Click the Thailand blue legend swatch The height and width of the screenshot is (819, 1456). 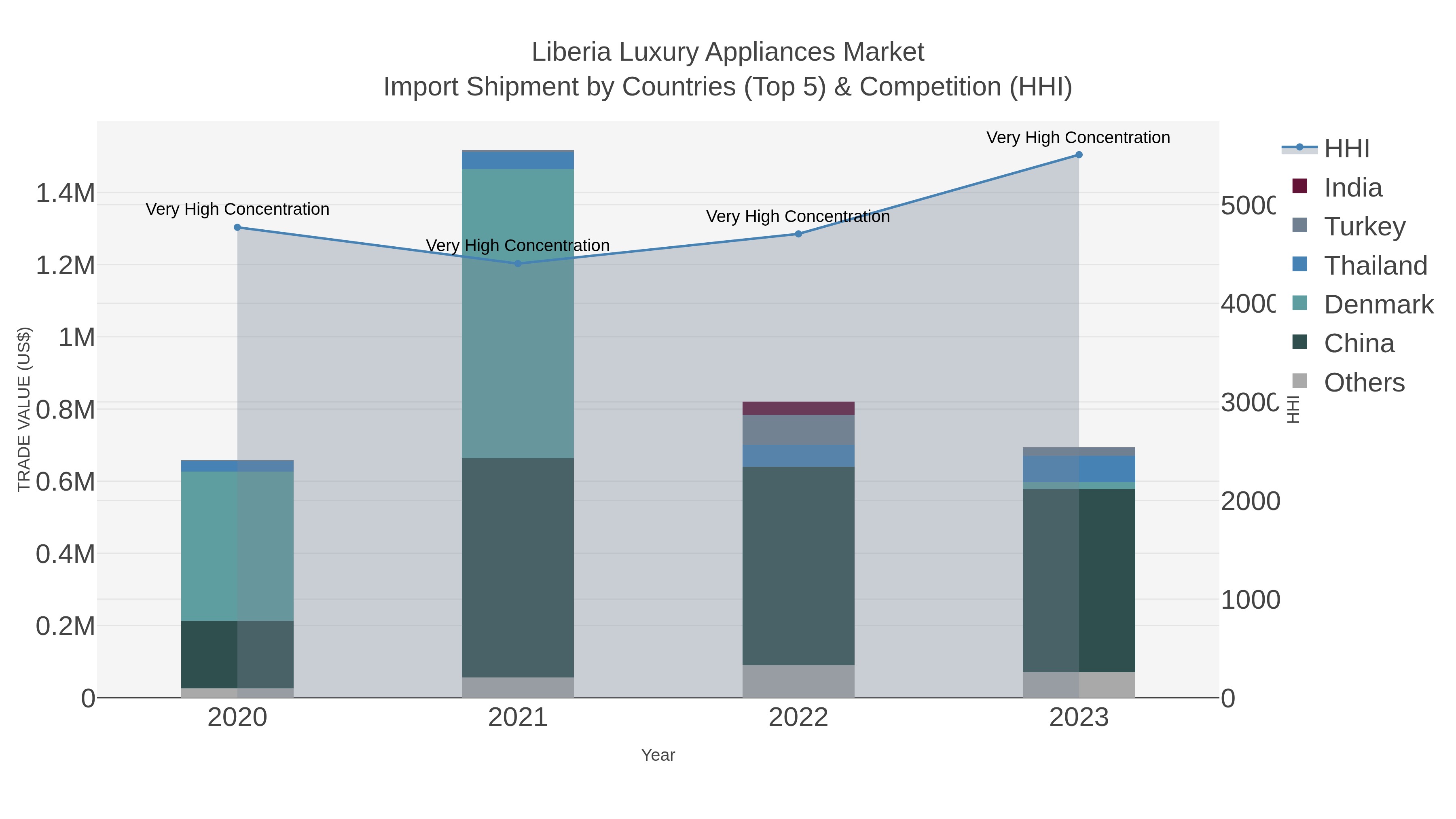[1300, 264]
